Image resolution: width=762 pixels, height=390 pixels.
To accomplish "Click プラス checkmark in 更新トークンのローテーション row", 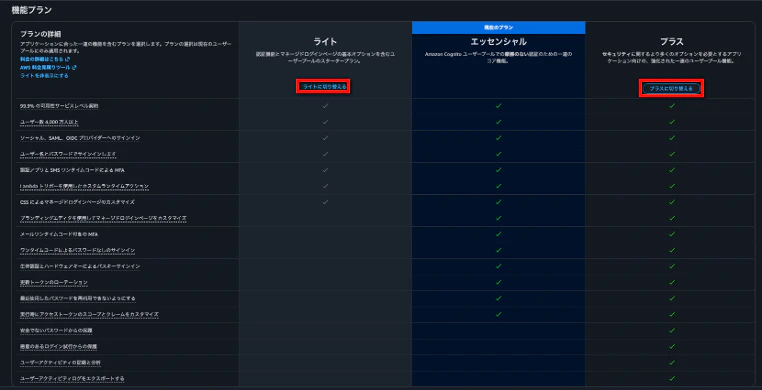I will pos(672,282).
